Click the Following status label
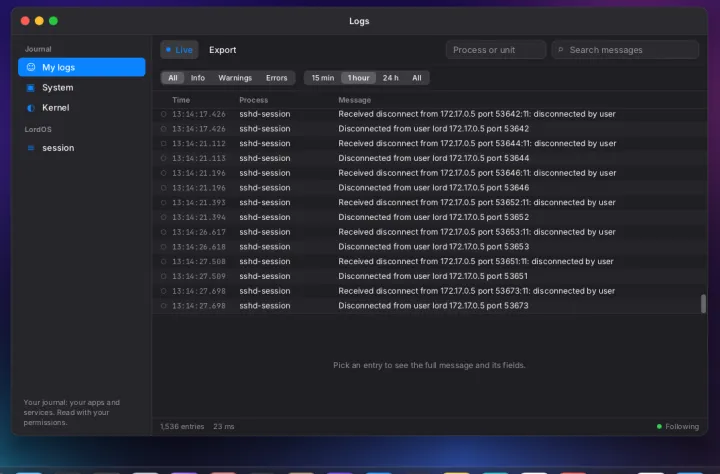Screen dimensions: 720x474 coord(682,427)
